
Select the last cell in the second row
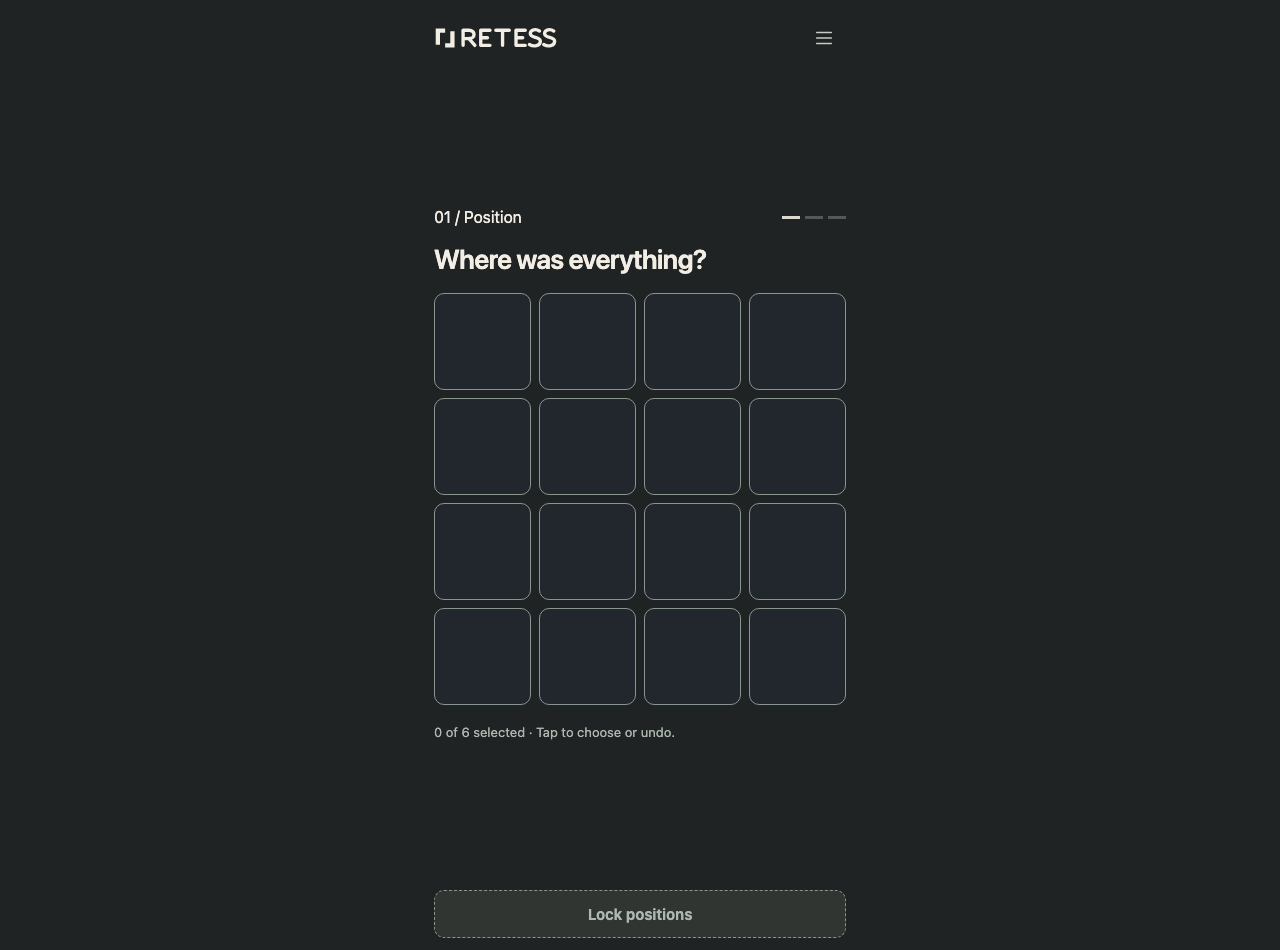(x=797, y=446)
